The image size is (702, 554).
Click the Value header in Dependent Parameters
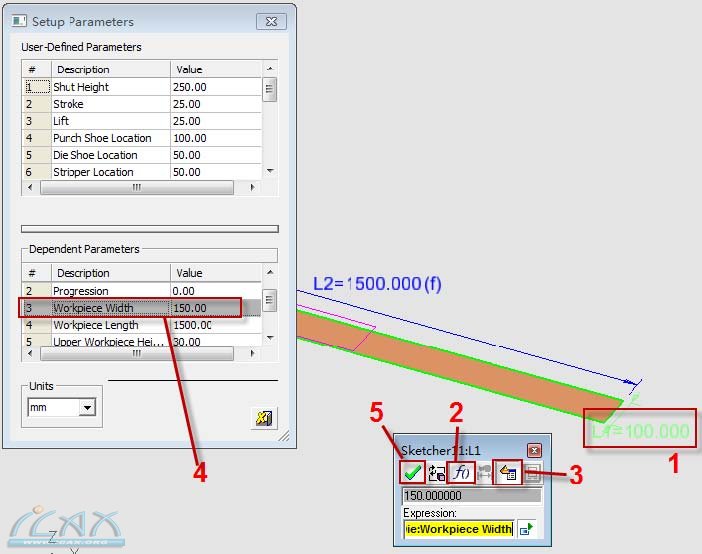[216, 273]
